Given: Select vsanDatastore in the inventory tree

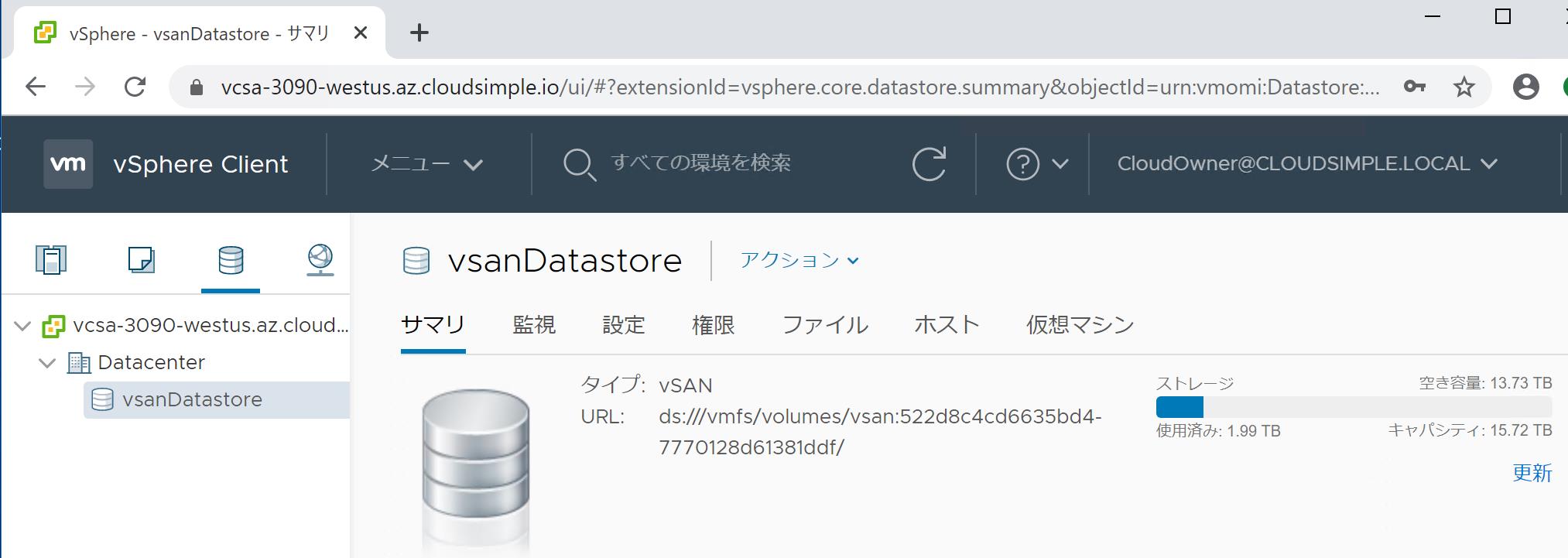Looking at the screenshot, I should pos(217,400).
